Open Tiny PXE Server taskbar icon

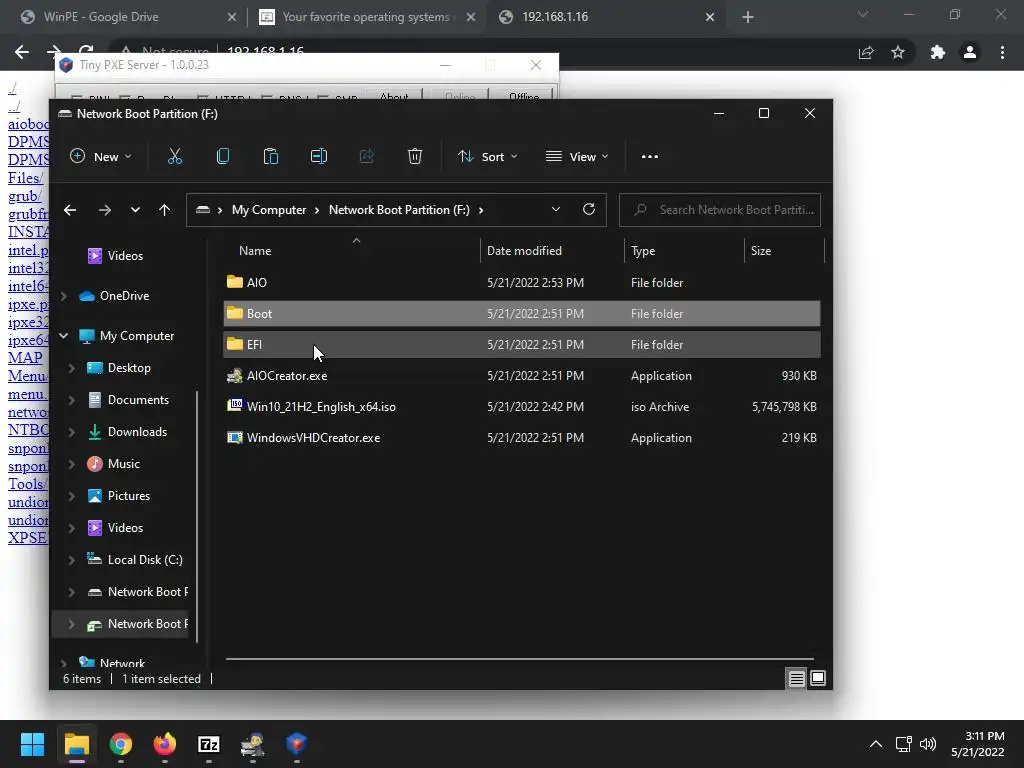[x=296, y=744]
